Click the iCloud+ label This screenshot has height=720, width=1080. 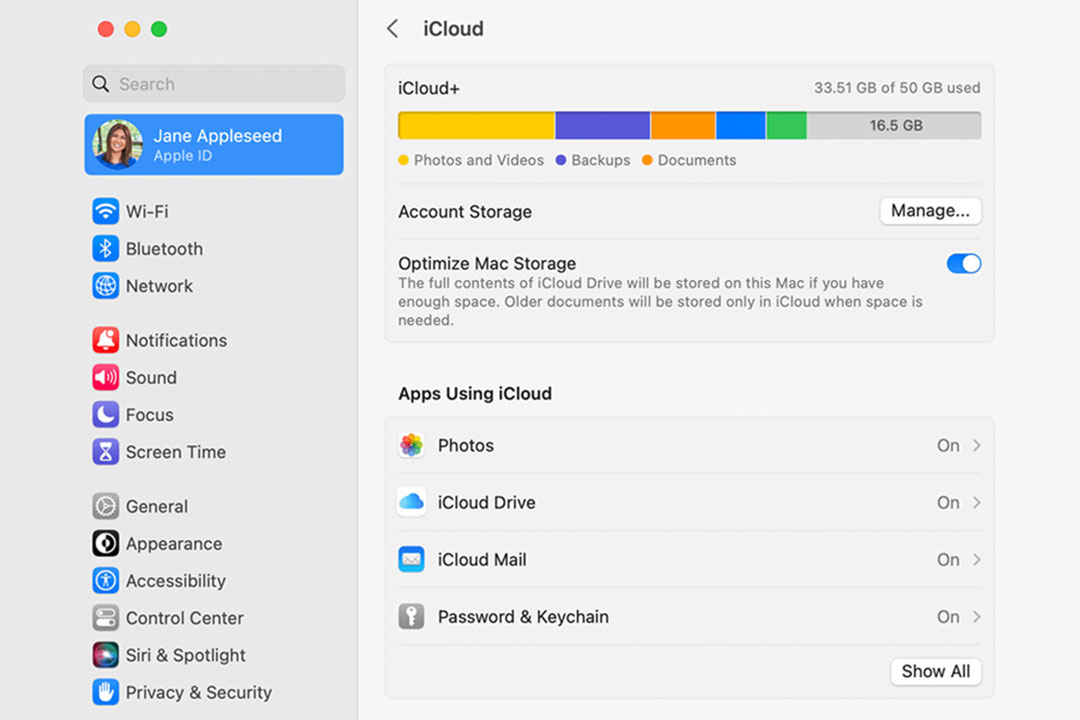click(429, 88)
